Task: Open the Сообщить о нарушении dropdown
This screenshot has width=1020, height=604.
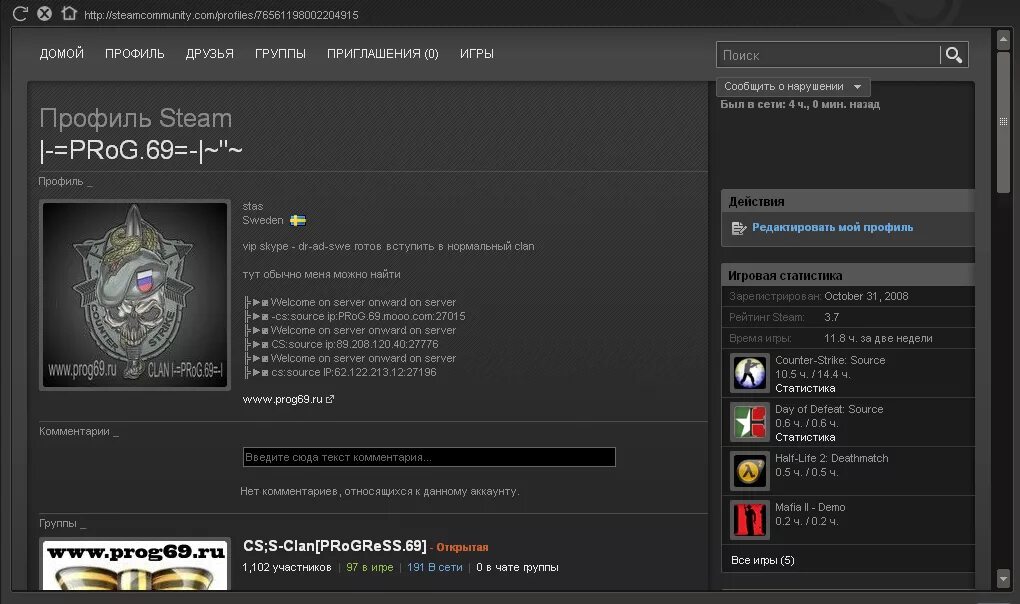Action: click(793, 86)
